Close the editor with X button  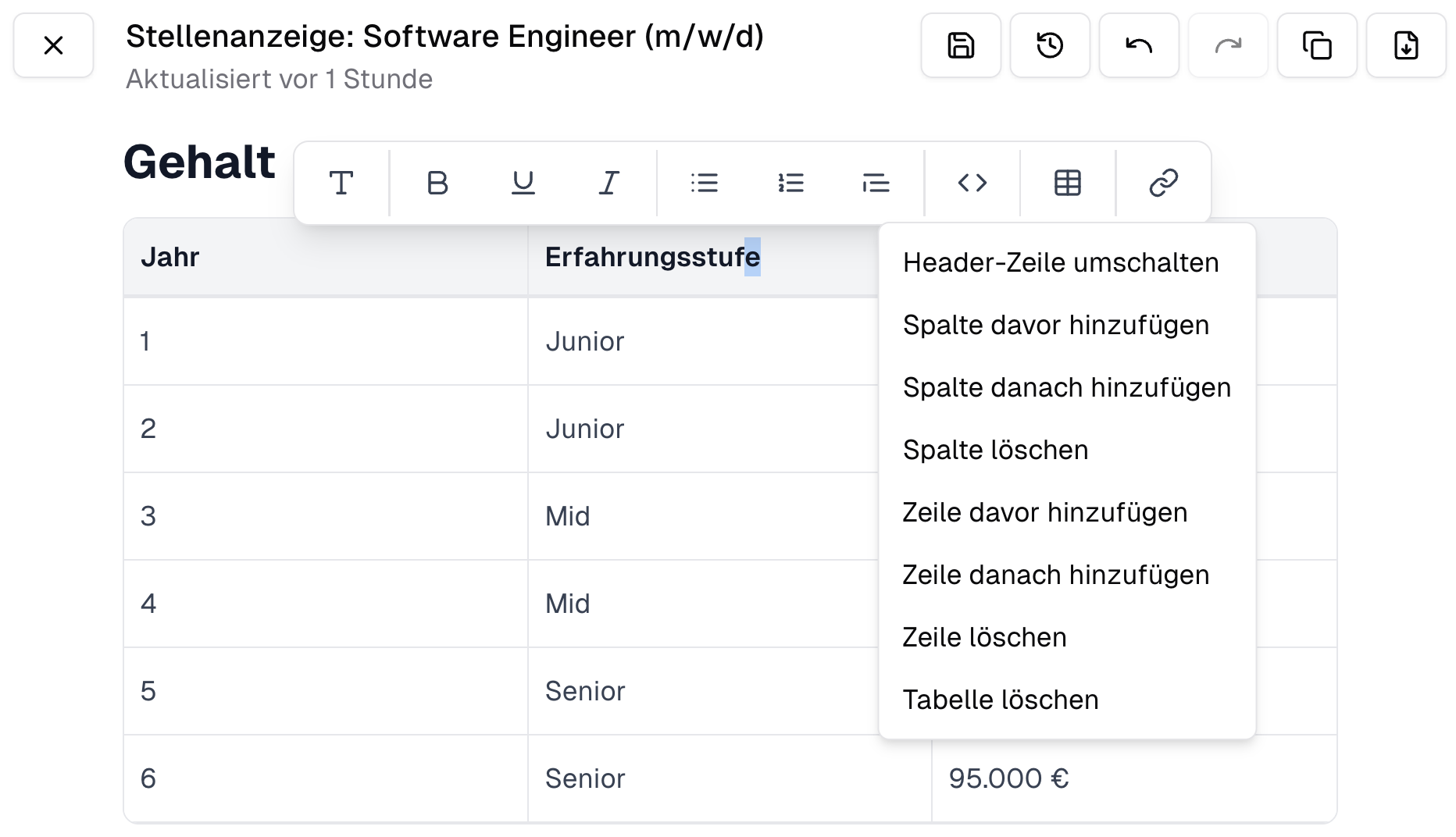pos(53,45)
